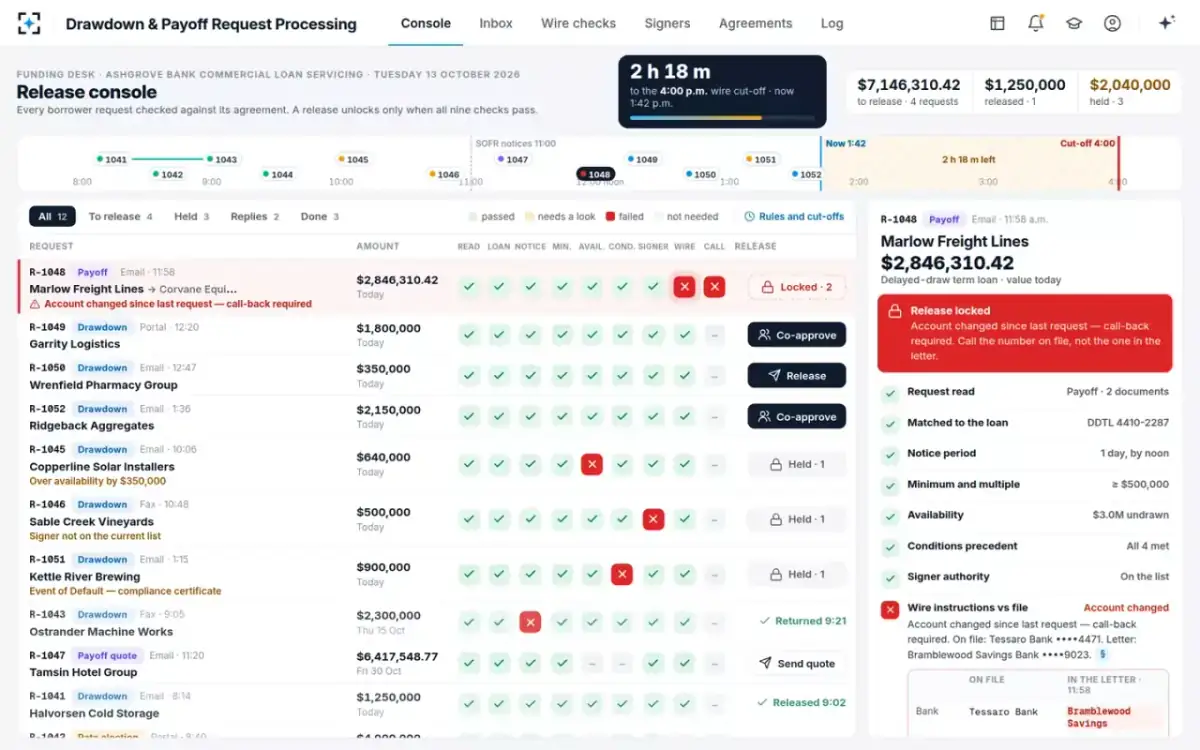Click the $7,146,310.42 to release summary
The image size is (1200, 750).
tap(908, 91)
